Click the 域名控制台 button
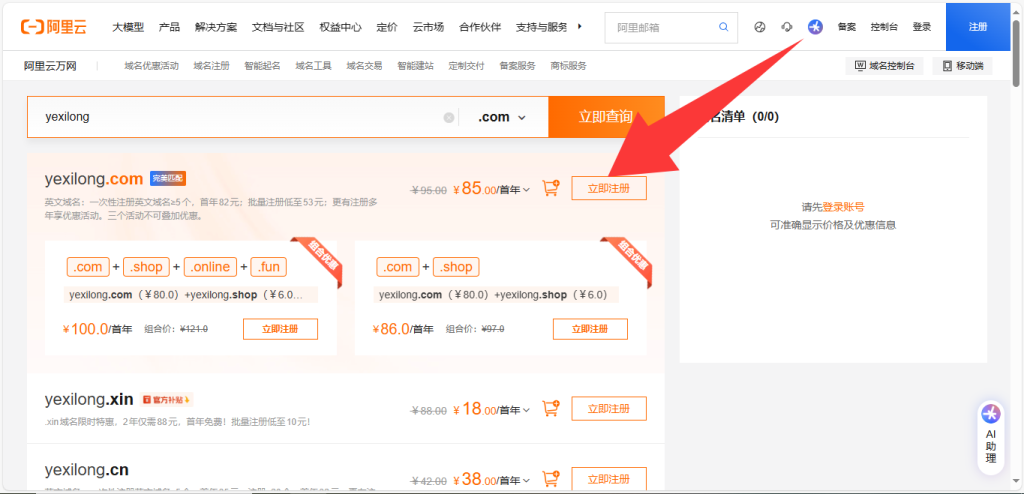Screen dimensions: 1024x494 884,66
